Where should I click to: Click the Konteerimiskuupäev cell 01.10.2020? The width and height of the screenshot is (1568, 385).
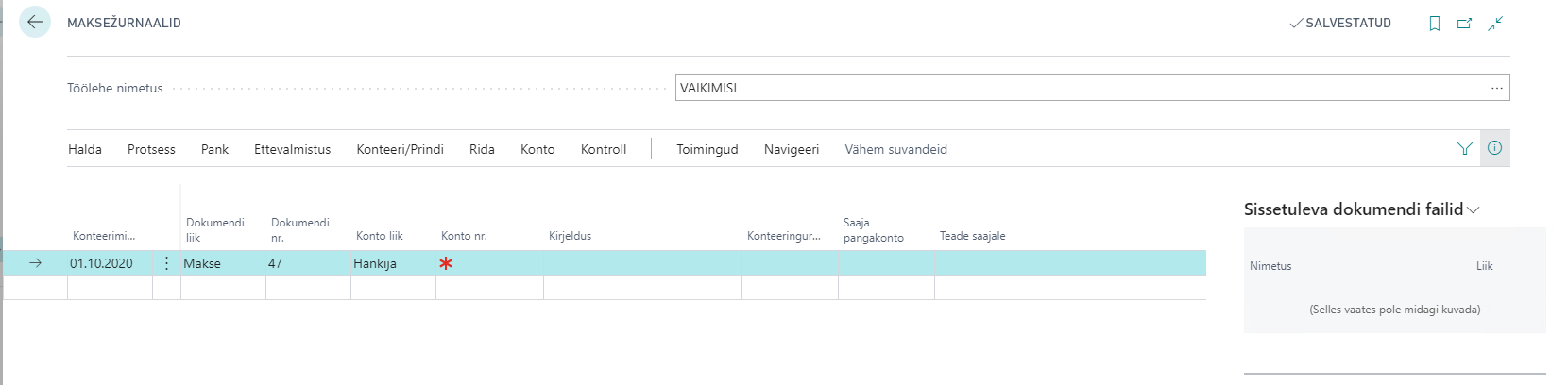click(109, 263)
